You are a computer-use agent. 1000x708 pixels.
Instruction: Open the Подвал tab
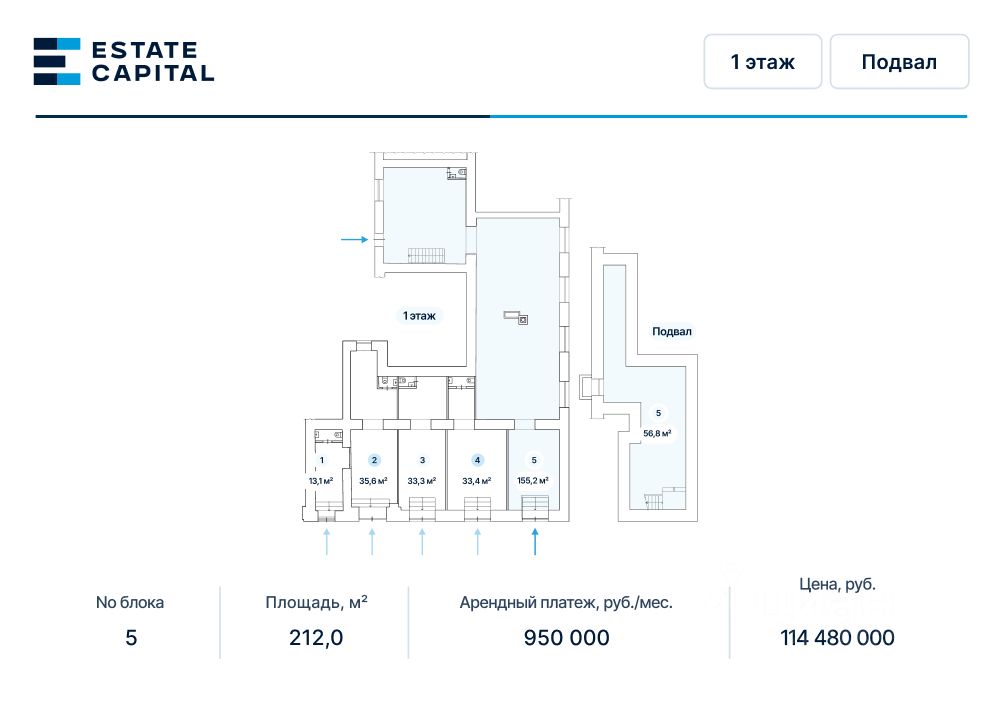(x=899, y=62)
